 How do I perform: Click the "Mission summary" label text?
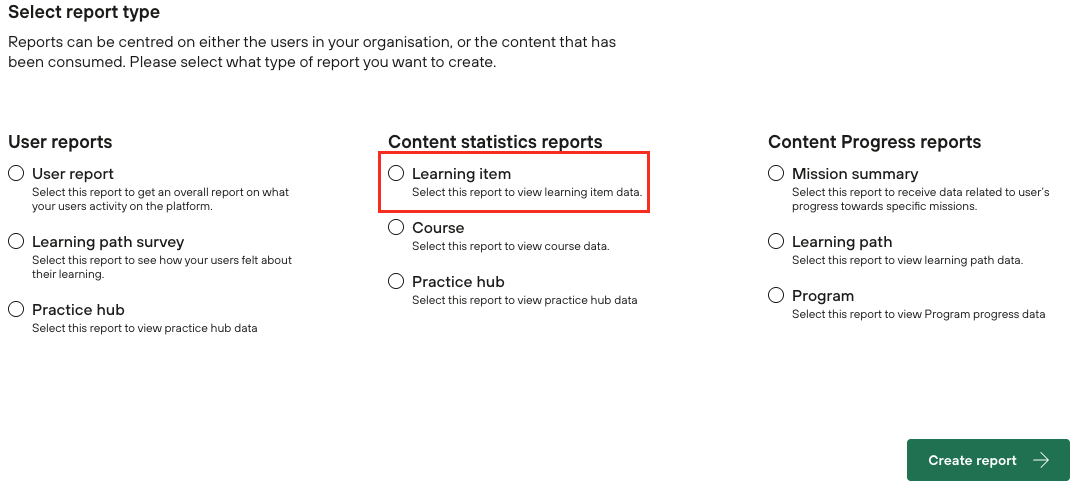(x=854, y=174)
